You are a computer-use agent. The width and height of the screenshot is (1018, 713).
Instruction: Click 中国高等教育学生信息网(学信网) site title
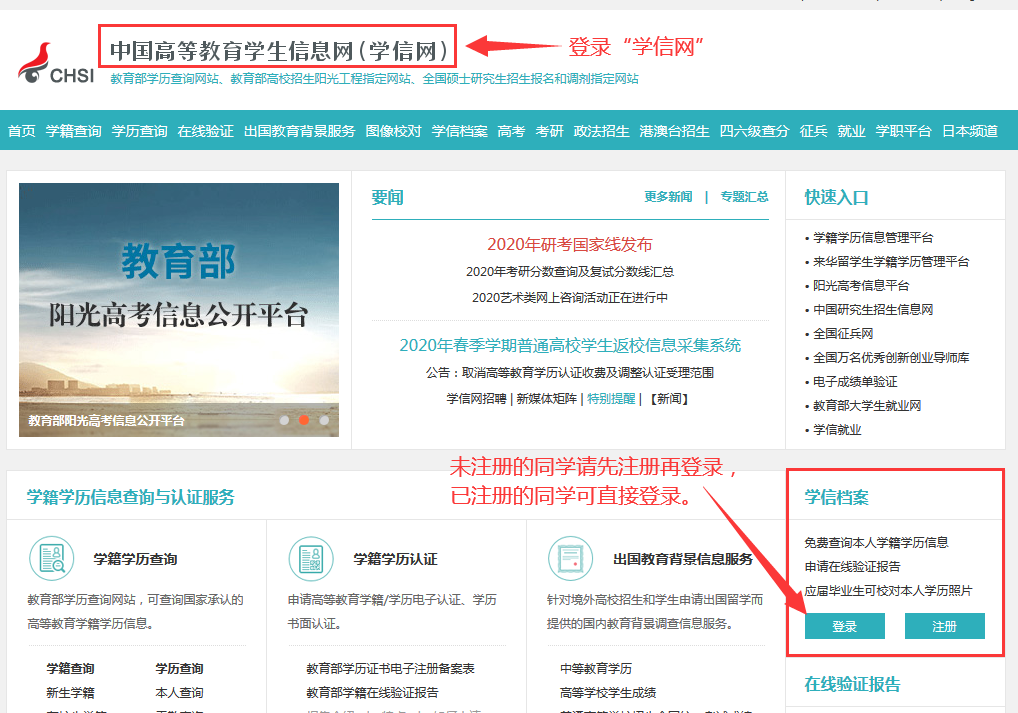[278, 51]
